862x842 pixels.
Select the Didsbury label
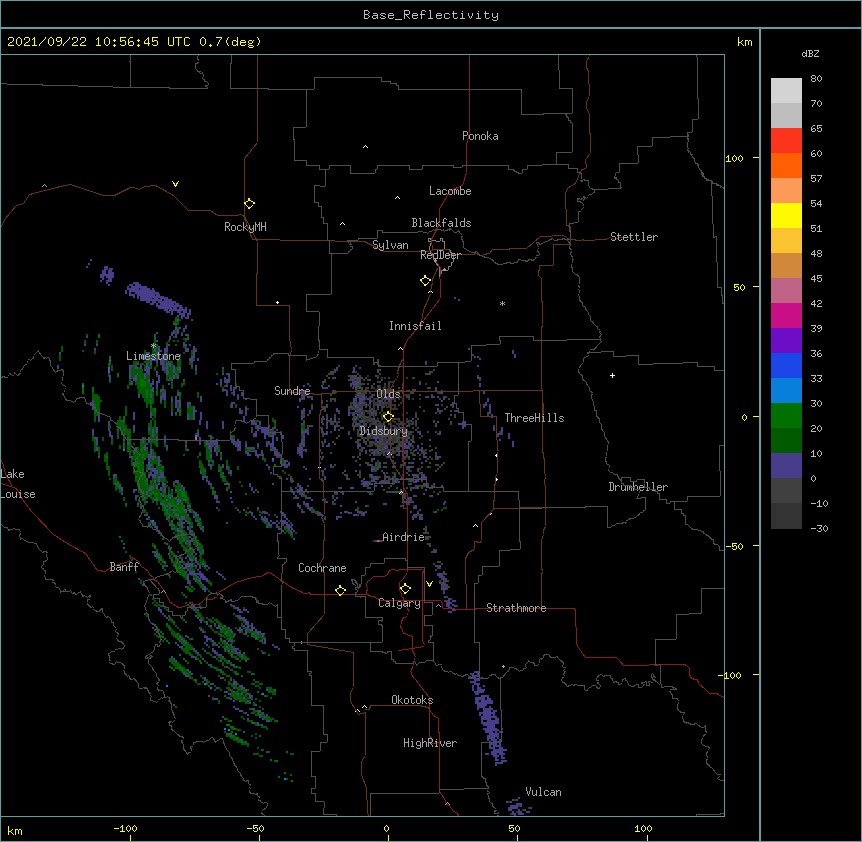pos(383,431)
